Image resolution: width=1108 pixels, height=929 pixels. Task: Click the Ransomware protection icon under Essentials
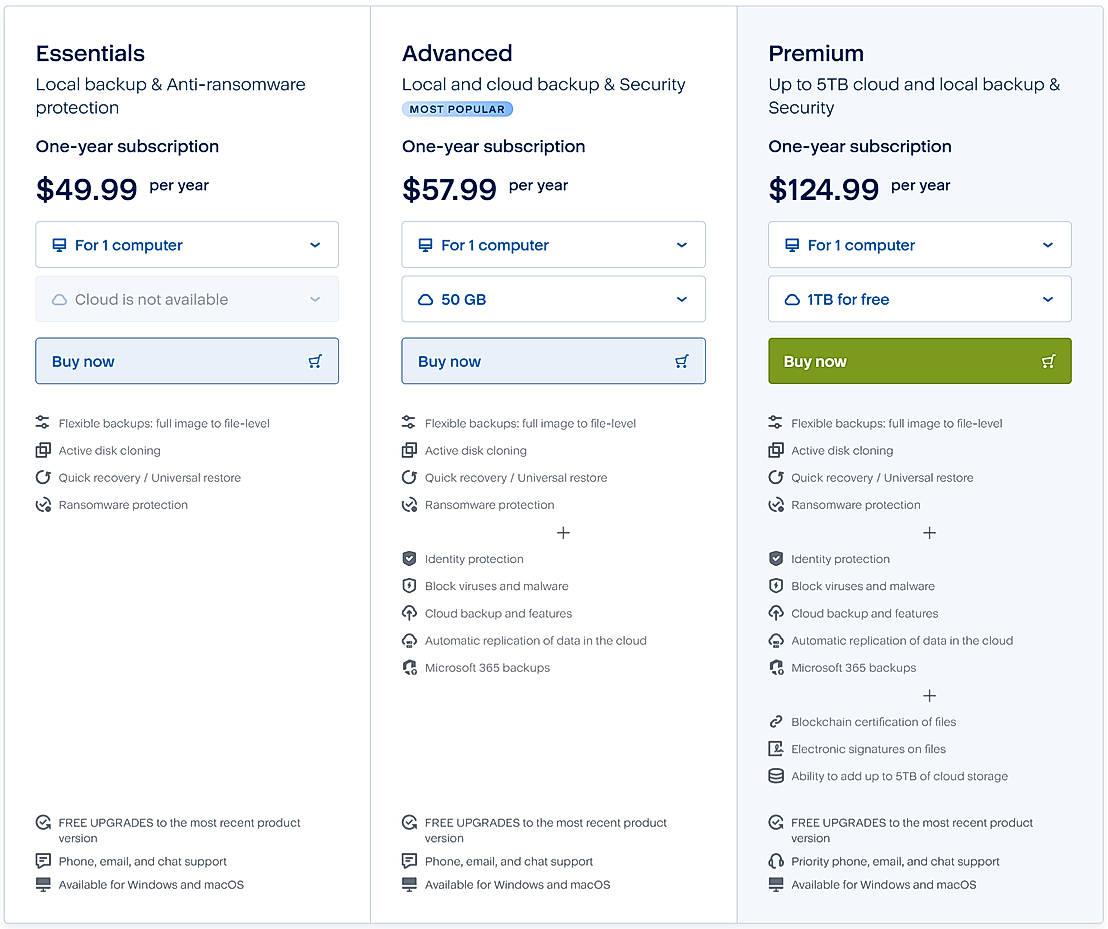click(x=42, y=505)
